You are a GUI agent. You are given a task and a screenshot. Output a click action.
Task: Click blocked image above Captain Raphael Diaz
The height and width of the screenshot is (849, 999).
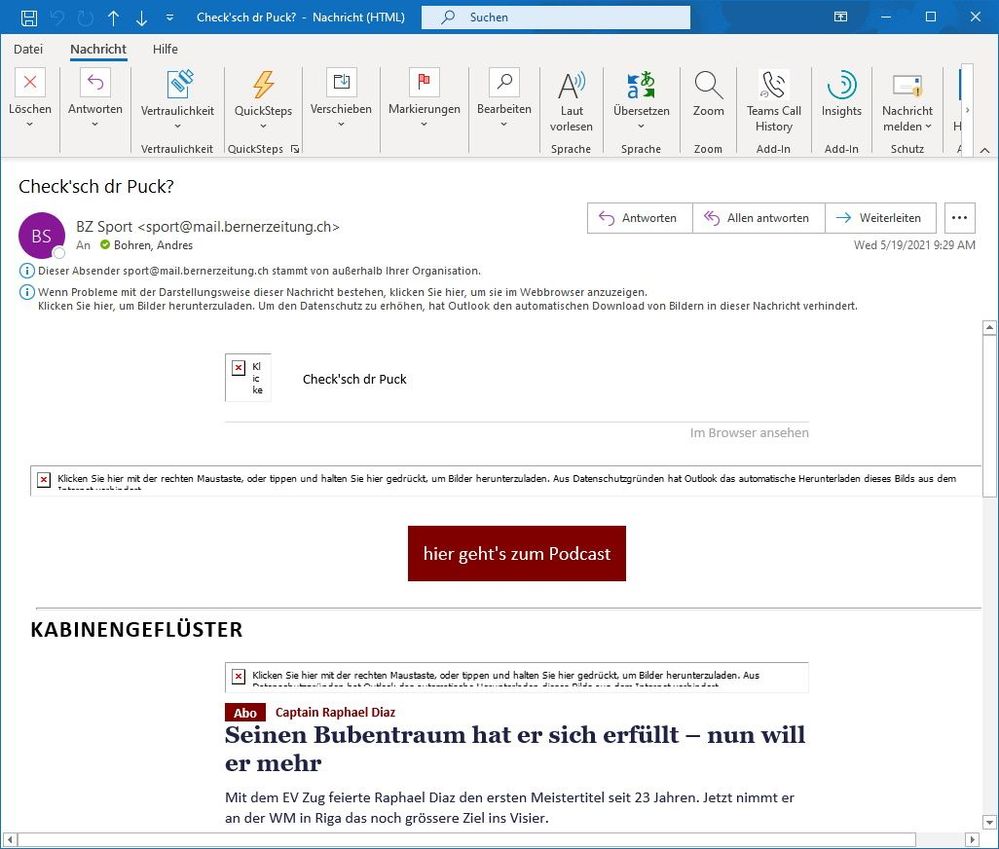(x=517, y=677)
